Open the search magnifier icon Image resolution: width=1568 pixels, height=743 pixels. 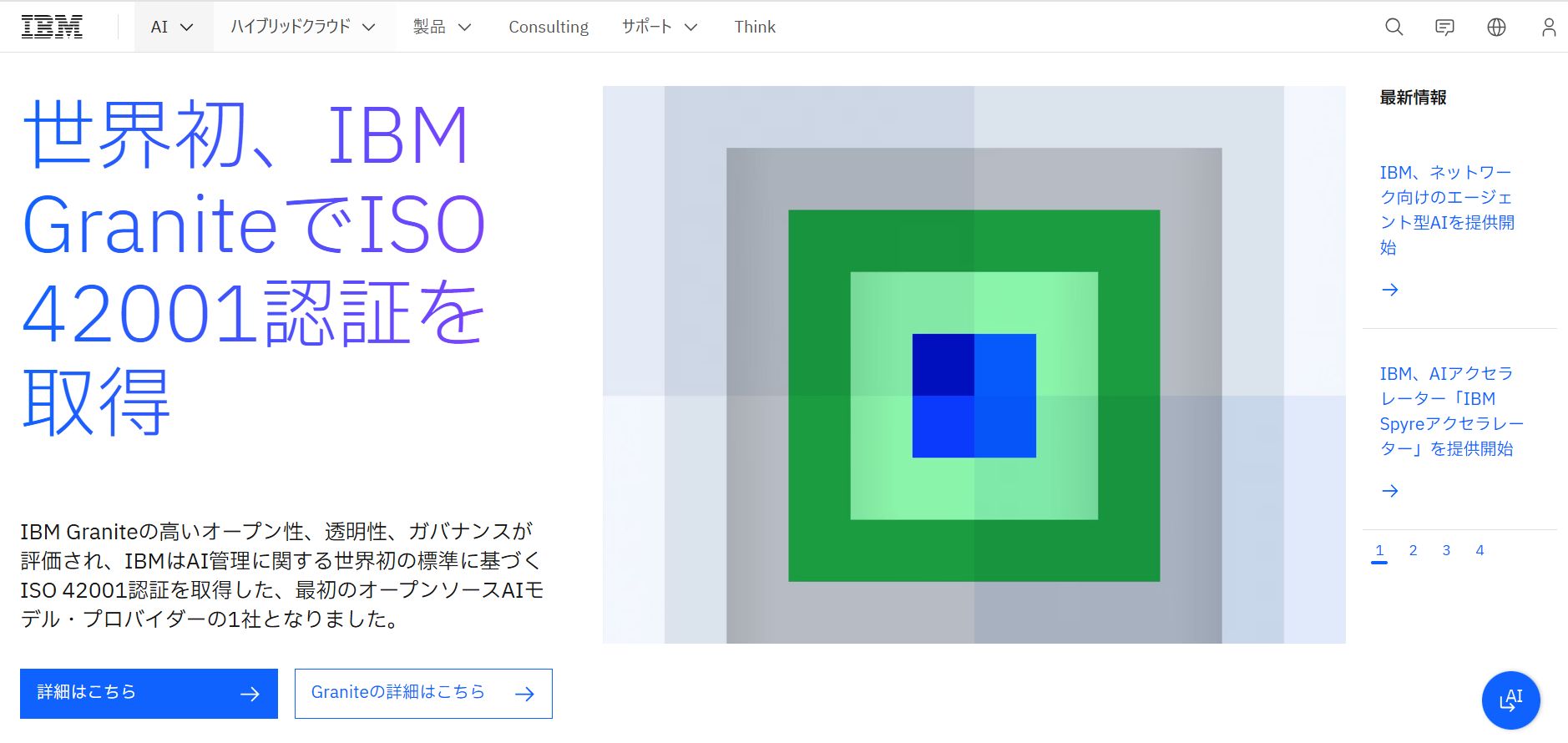pos(1393,27)
